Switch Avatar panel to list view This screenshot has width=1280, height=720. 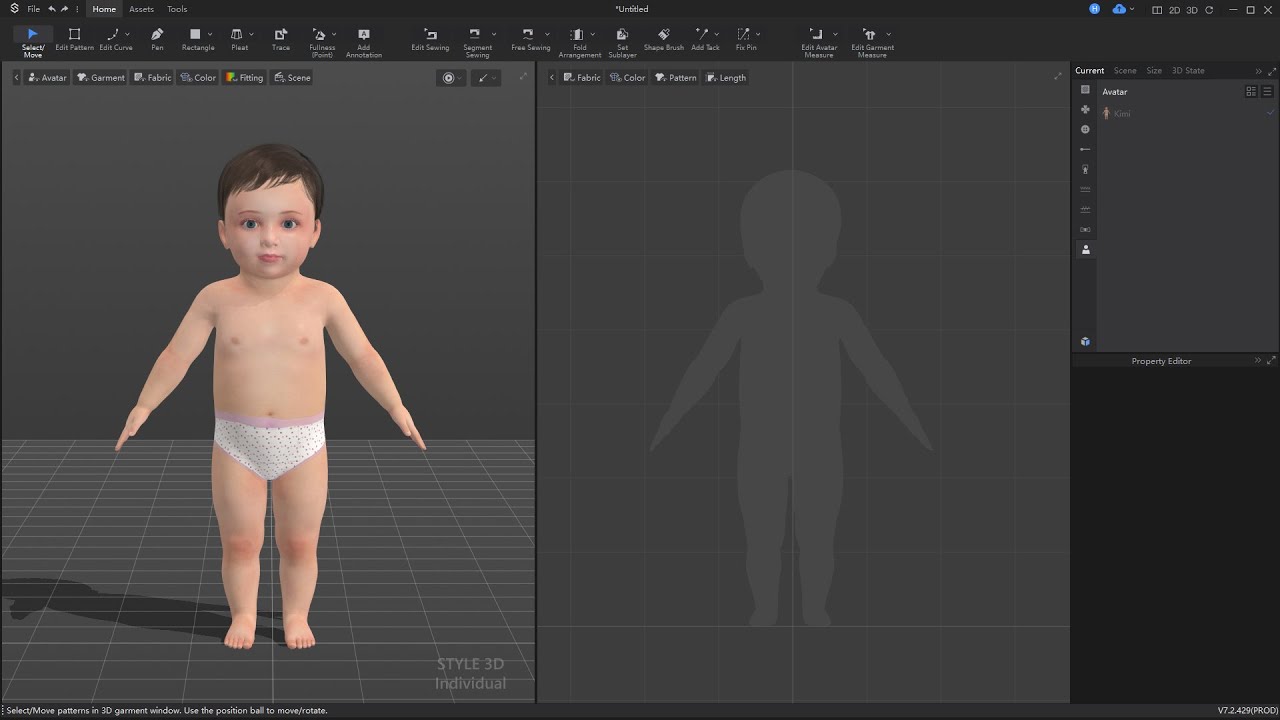[x=1267, y=91]
